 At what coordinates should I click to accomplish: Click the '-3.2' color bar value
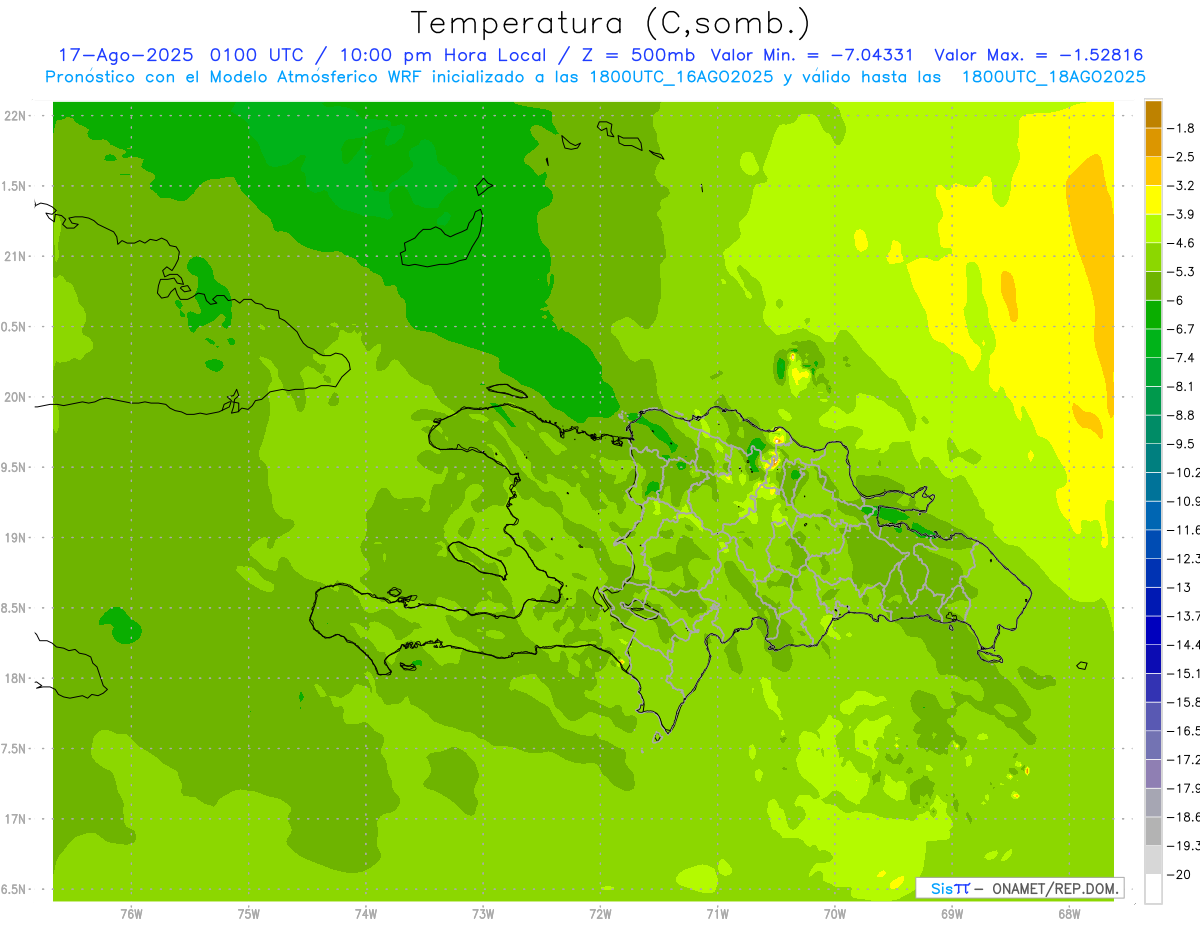(1182, 186)
